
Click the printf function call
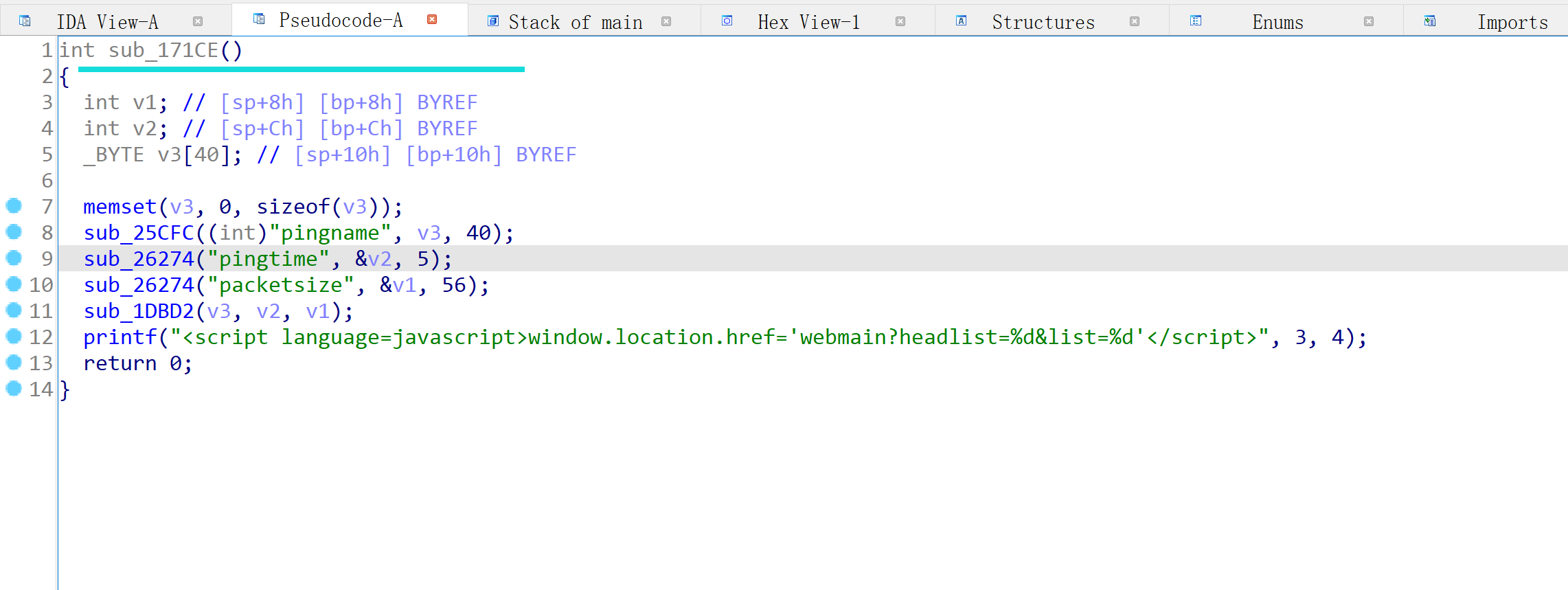click(x=120, y=337)
